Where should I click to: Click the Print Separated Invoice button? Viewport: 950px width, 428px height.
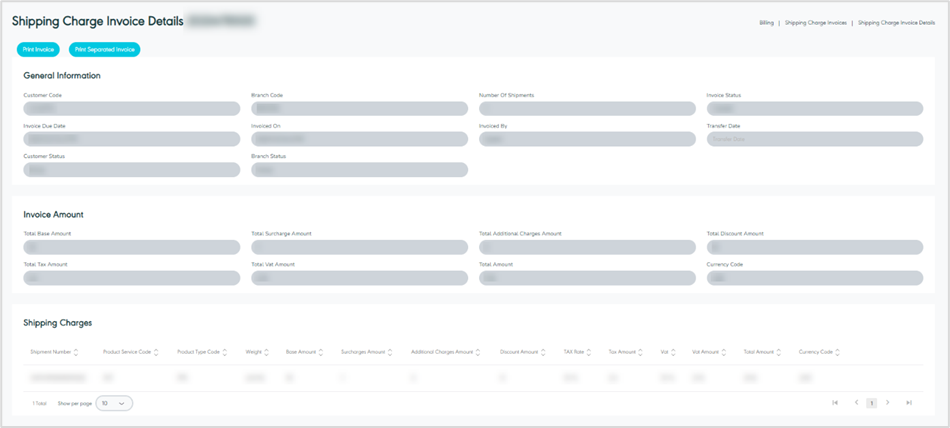click(x=104, y=49)
